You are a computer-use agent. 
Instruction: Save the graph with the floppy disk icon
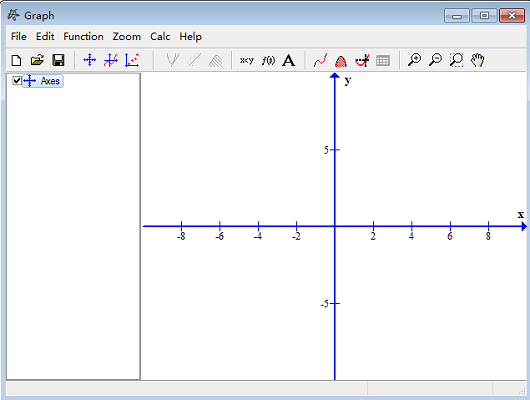[58, 61]
